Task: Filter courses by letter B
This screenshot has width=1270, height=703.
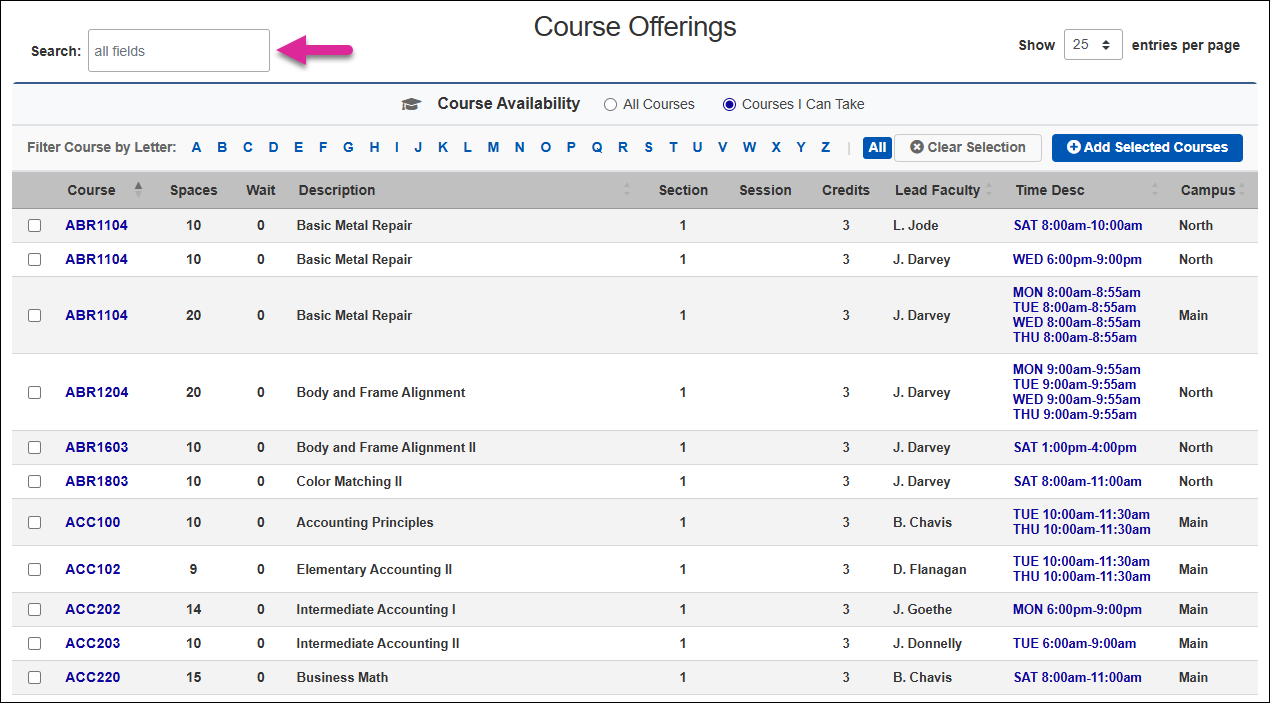Action: point(222,148)
